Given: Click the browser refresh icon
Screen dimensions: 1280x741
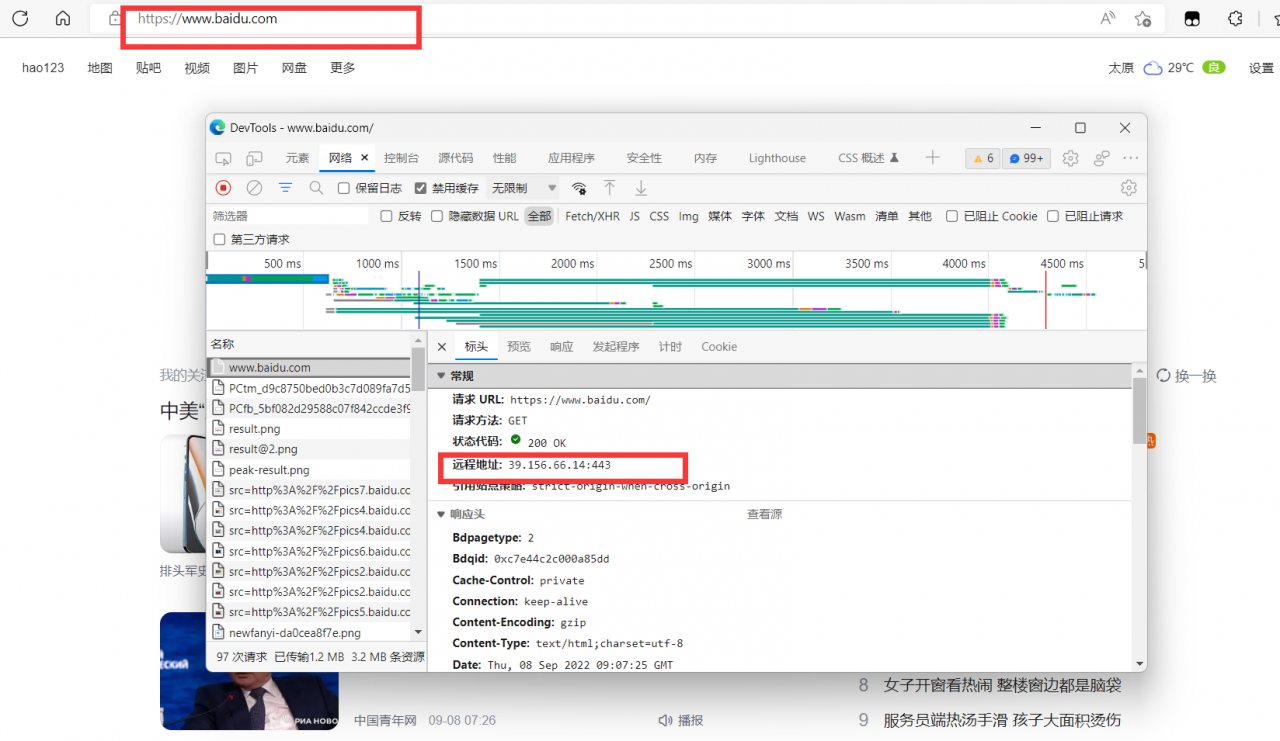Looking at the screenshot, I should pos(20,18).
